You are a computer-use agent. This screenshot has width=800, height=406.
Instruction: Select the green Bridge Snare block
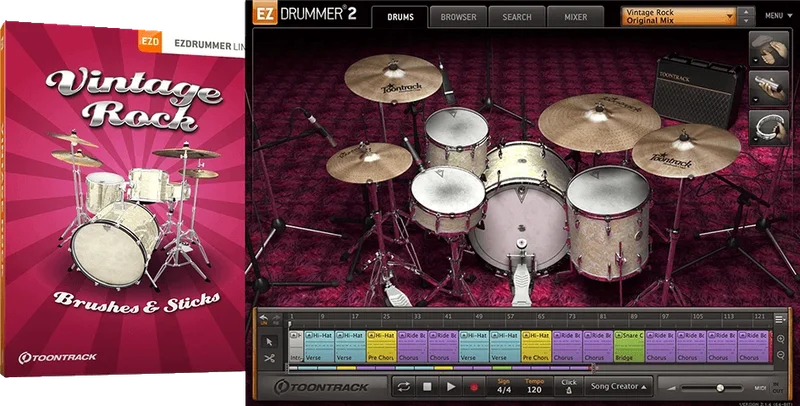tap(629, 346)
